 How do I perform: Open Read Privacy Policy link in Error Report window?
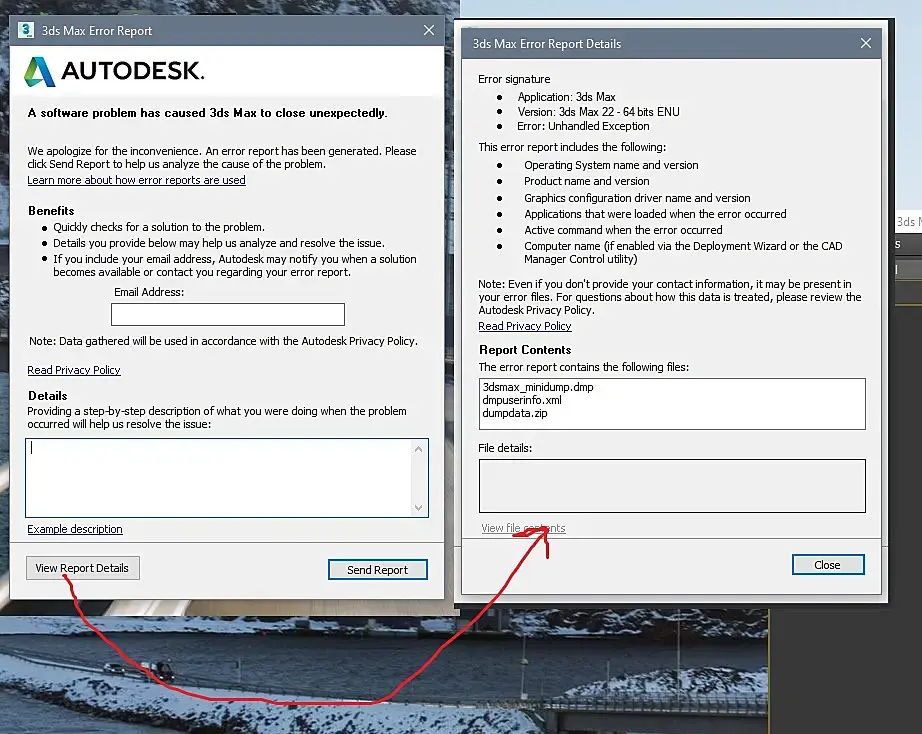tap(74, 370)
